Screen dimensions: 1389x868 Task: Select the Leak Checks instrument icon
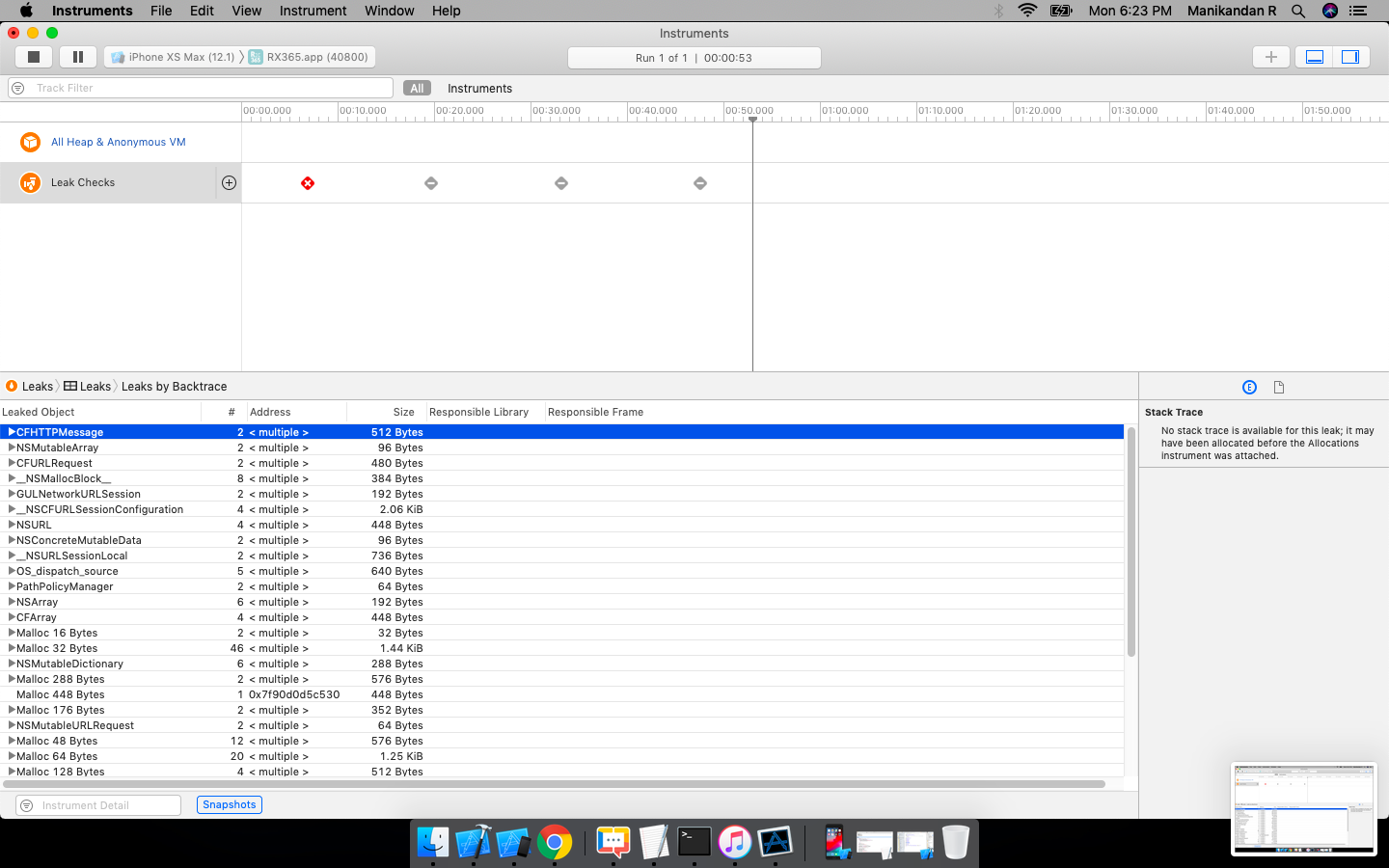coord(30,181)
